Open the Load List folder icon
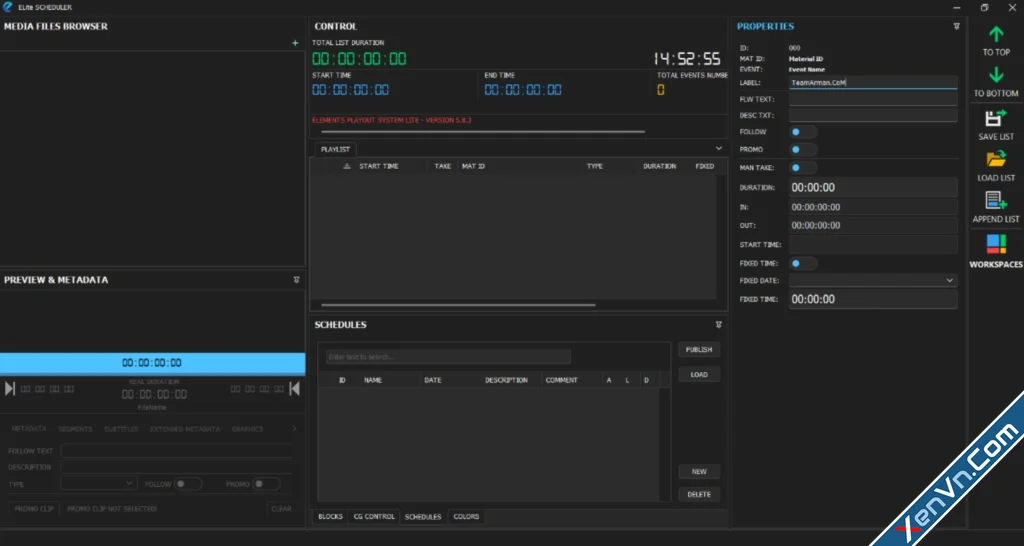1024x546 pixels. (996, 159)
